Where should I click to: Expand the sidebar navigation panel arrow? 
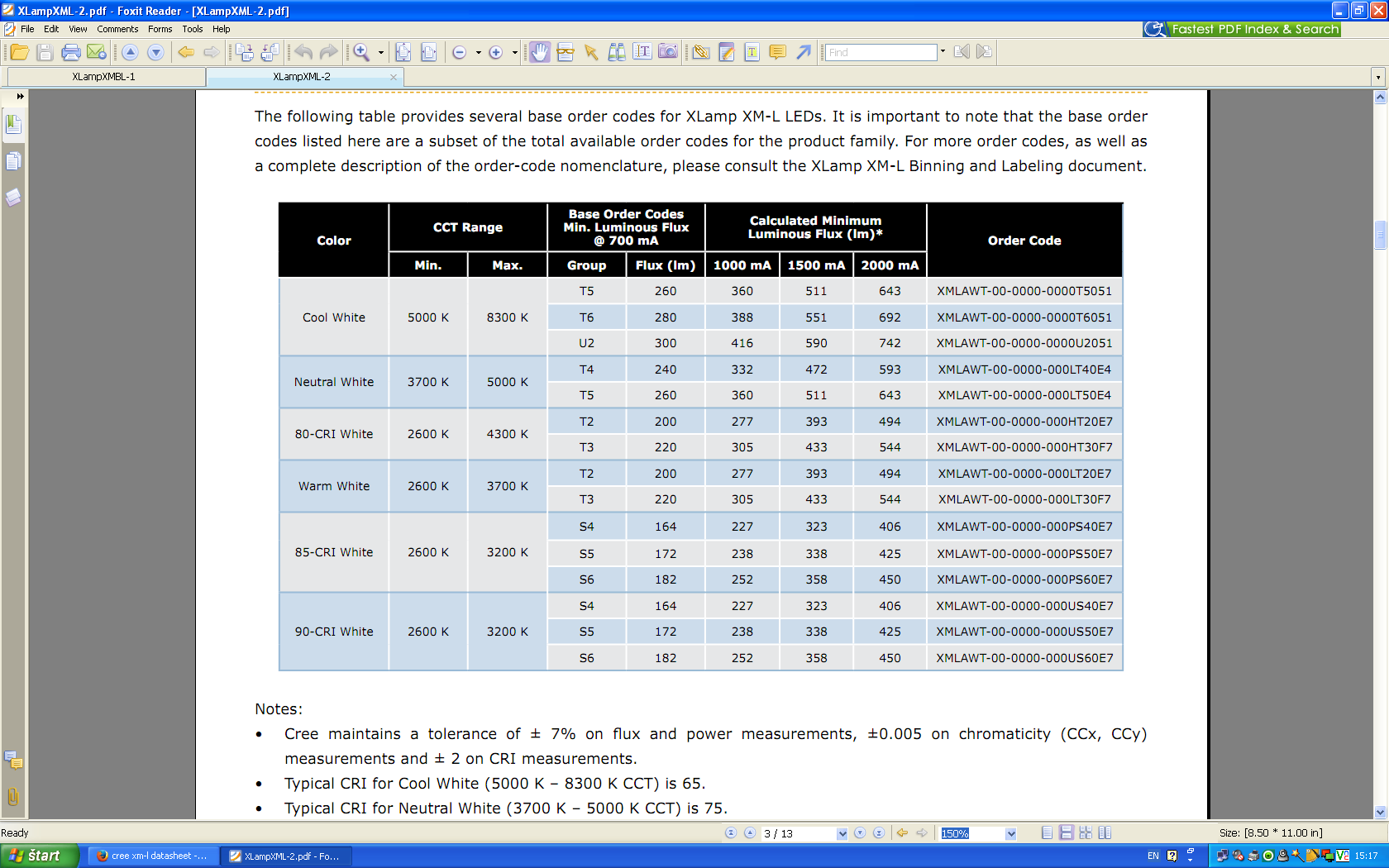(20, 97)
